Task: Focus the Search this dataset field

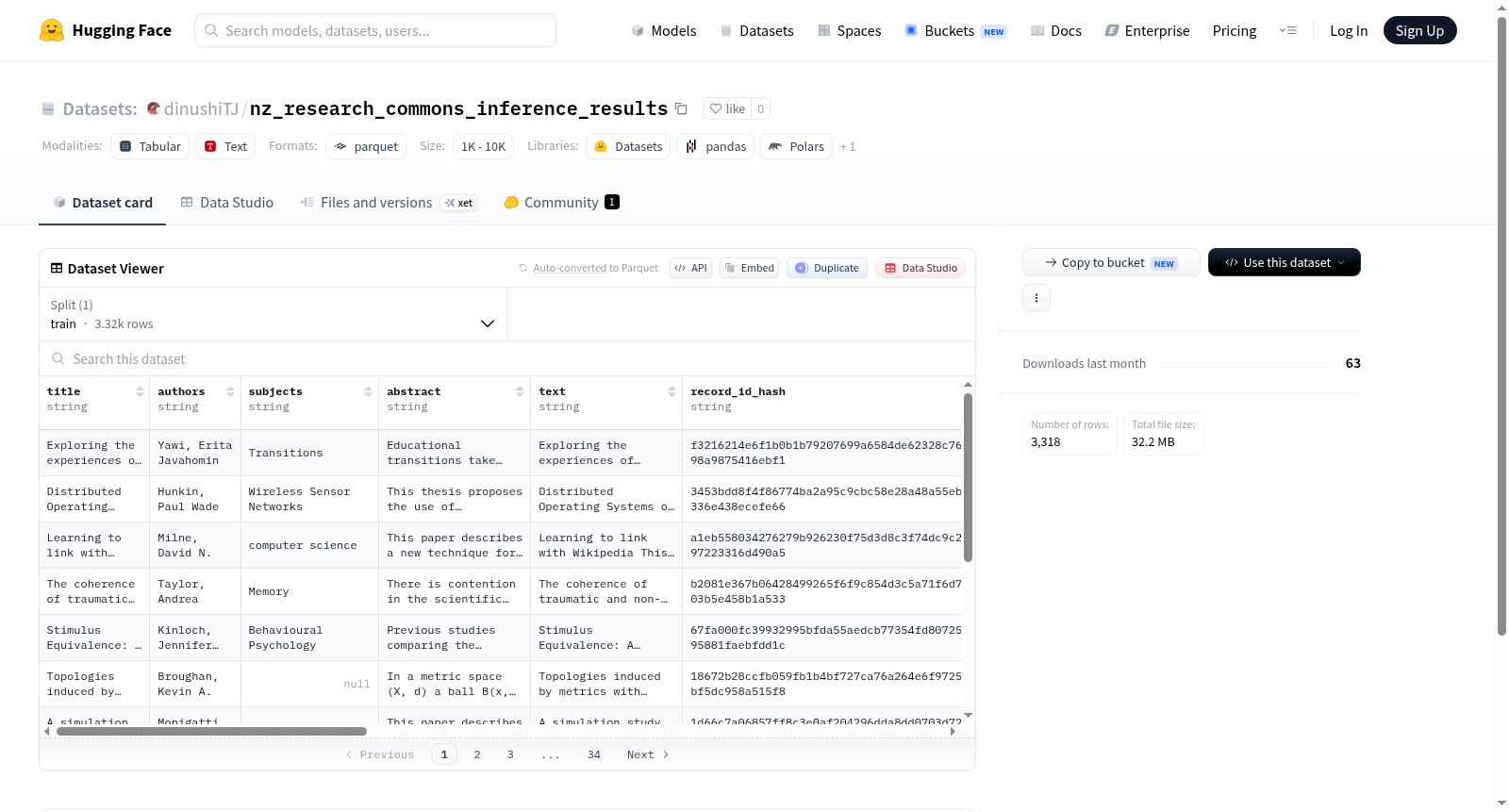Action: tap(507, 359)
